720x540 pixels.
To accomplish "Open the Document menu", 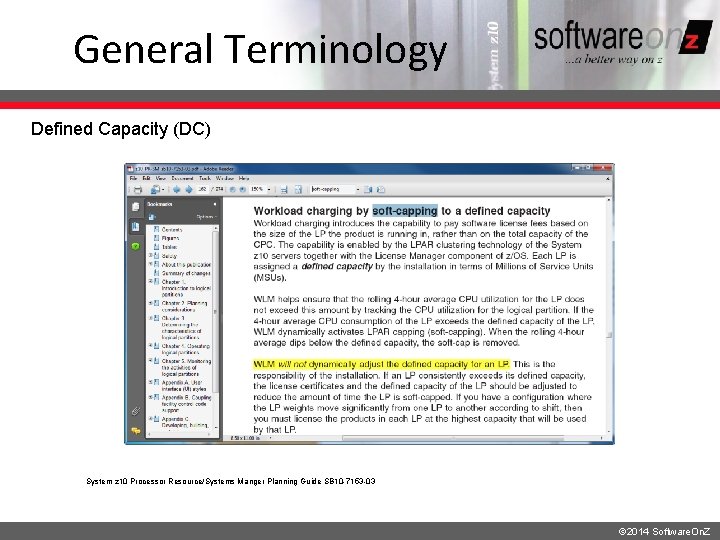I will tap(182, 178).
